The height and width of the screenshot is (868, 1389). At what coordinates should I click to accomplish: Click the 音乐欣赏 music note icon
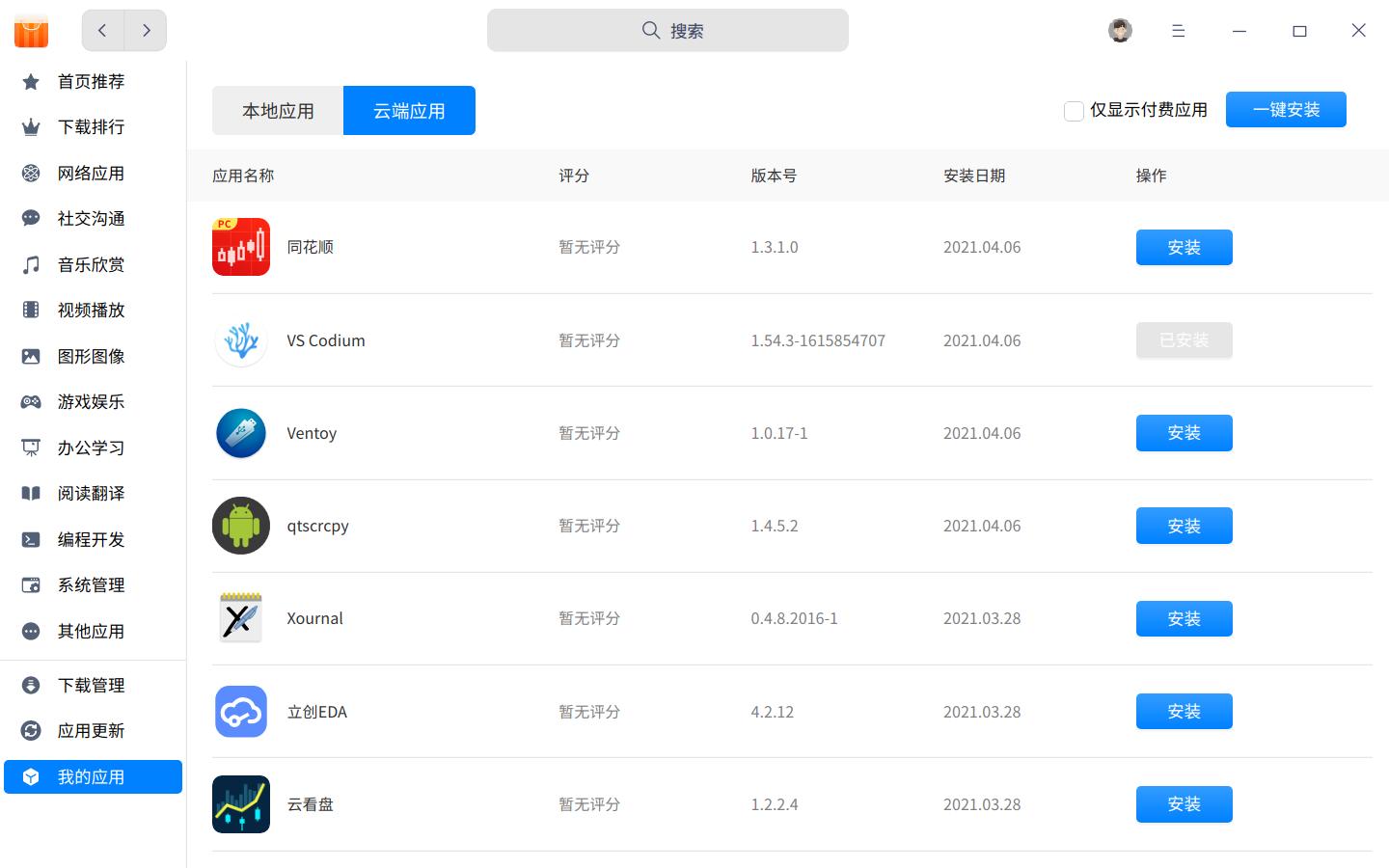(x=31, y=265)
